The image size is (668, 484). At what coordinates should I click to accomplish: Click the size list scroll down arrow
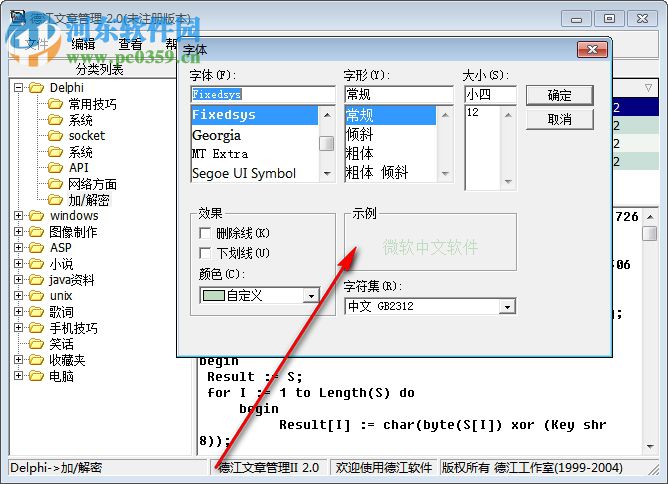508,182
